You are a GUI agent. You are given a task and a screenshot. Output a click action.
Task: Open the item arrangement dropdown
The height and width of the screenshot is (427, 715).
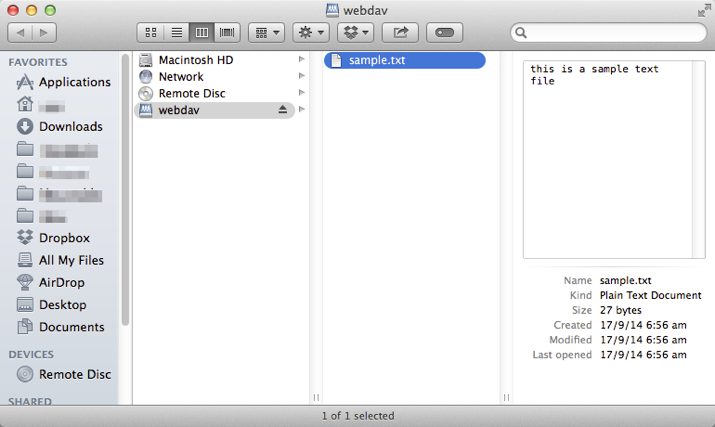(x=267, y=32)
